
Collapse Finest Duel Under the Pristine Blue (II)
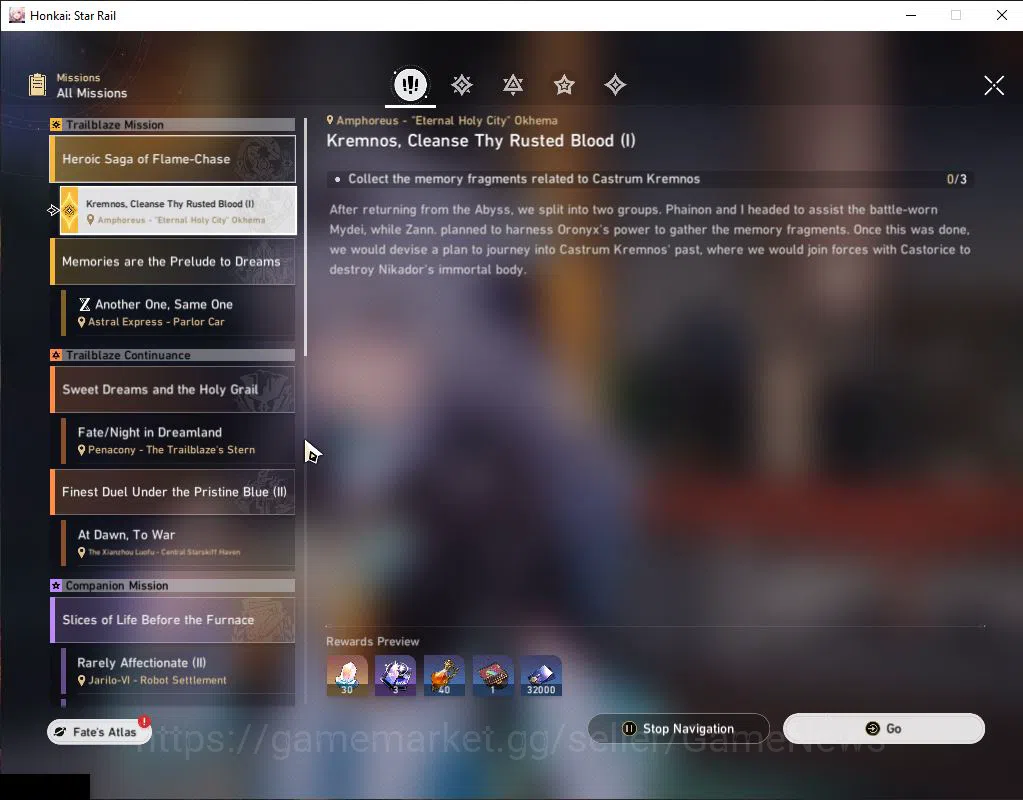[x=173, y=491]
